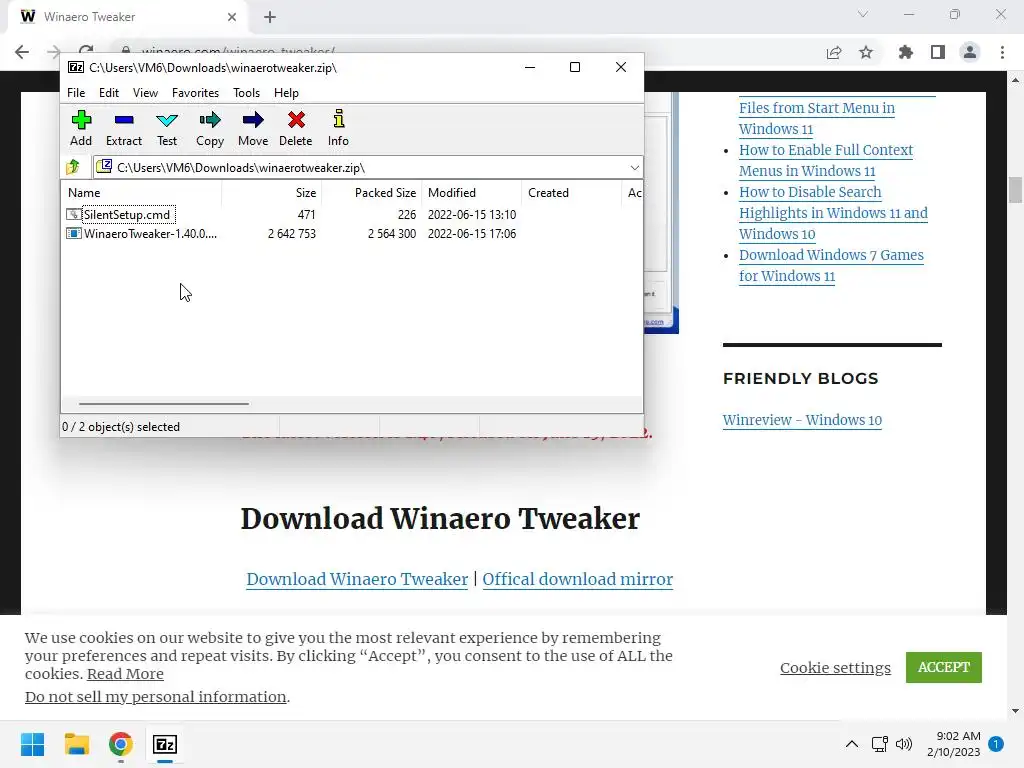Click Do not sell my personal information
Image resolution: width=1024 pixels, height=768 pixels.
155,697
